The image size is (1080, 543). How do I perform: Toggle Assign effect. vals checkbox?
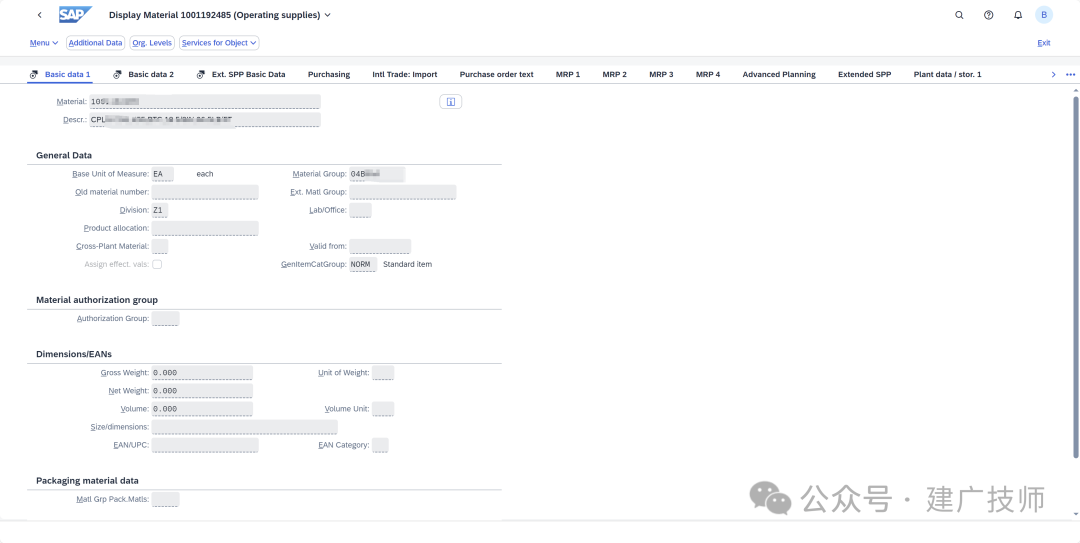[157, 265]
